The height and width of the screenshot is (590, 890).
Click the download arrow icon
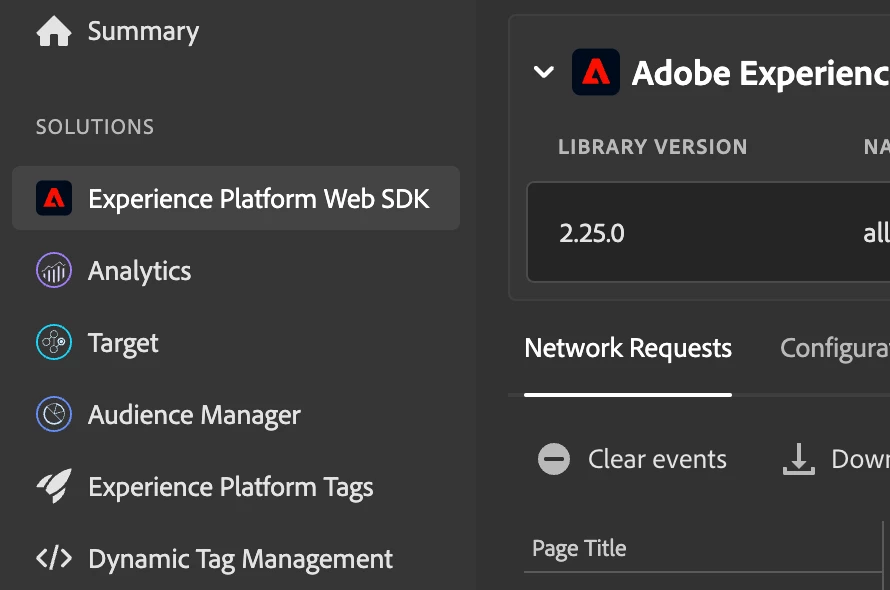click(x=798, y=459)
